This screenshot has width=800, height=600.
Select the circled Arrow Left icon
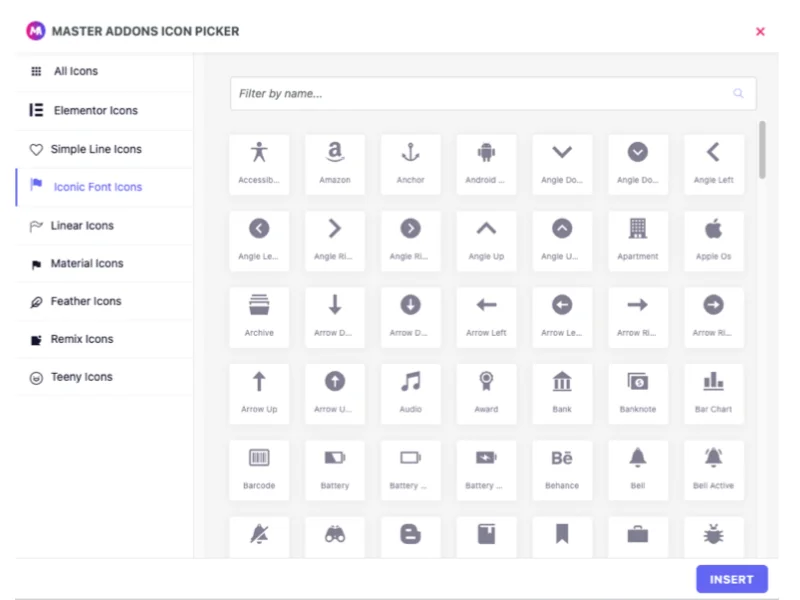point(562,317)
